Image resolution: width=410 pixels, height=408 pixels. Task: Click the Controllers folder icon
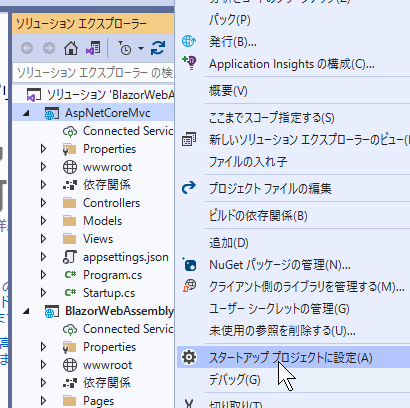70,203
